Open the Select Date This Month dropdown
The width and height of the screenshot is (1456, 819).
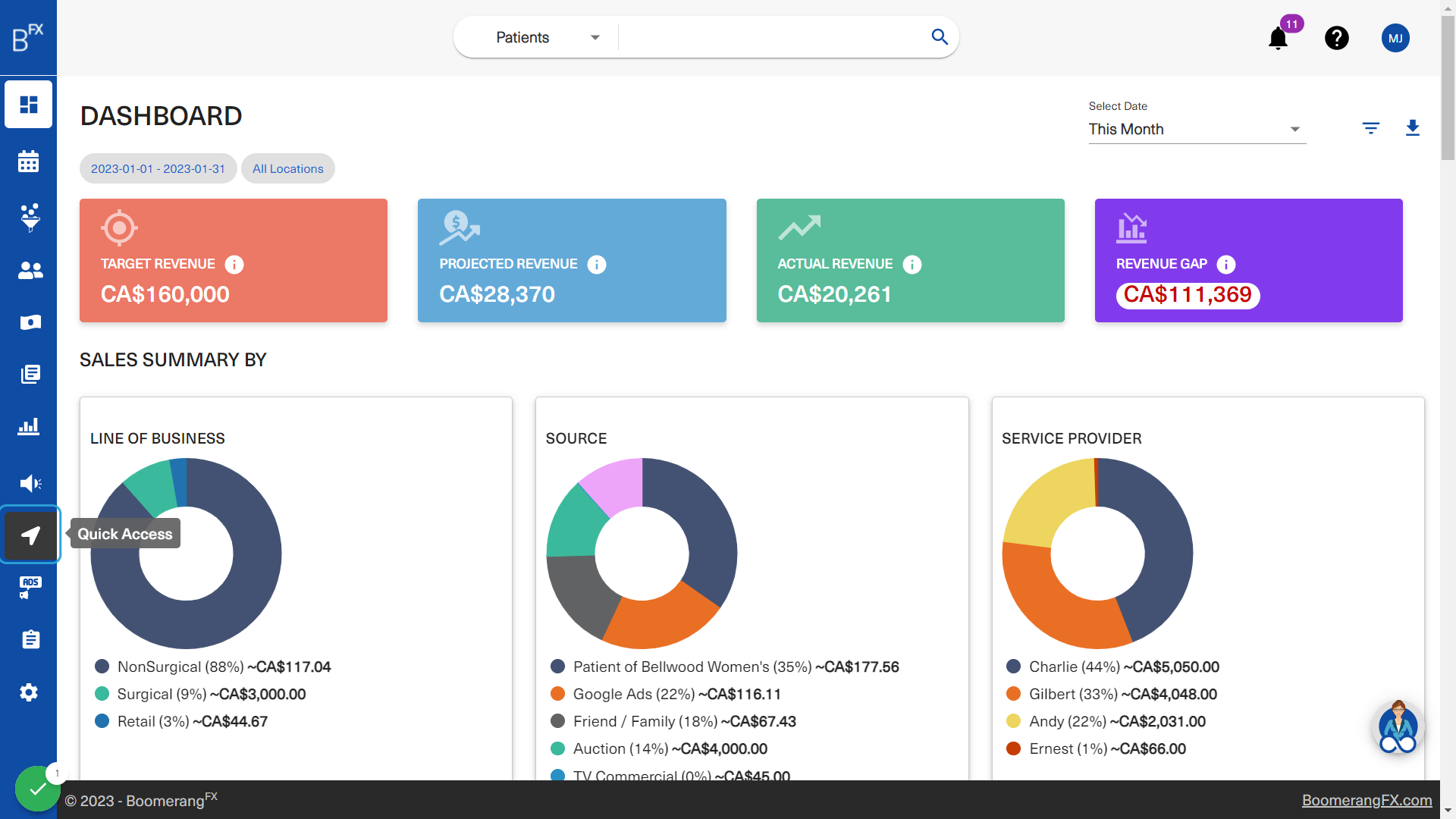coord(1197,130)
